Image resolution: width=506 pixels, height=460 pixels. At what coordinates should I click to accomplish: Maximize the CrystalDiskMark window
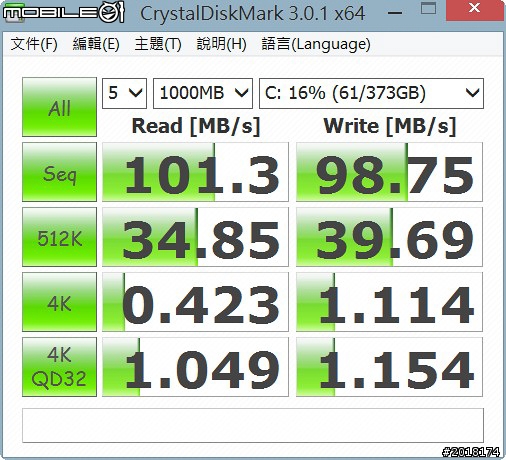[x=428, y=9]
